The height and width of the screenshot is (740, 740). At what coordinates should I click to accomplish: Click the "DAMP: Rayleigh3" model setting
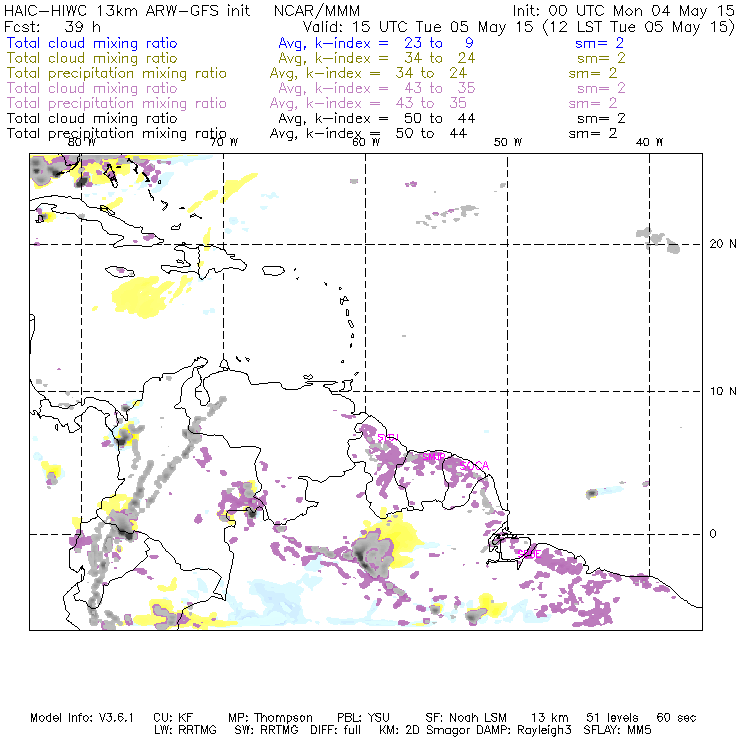click(x=523, y=730)
